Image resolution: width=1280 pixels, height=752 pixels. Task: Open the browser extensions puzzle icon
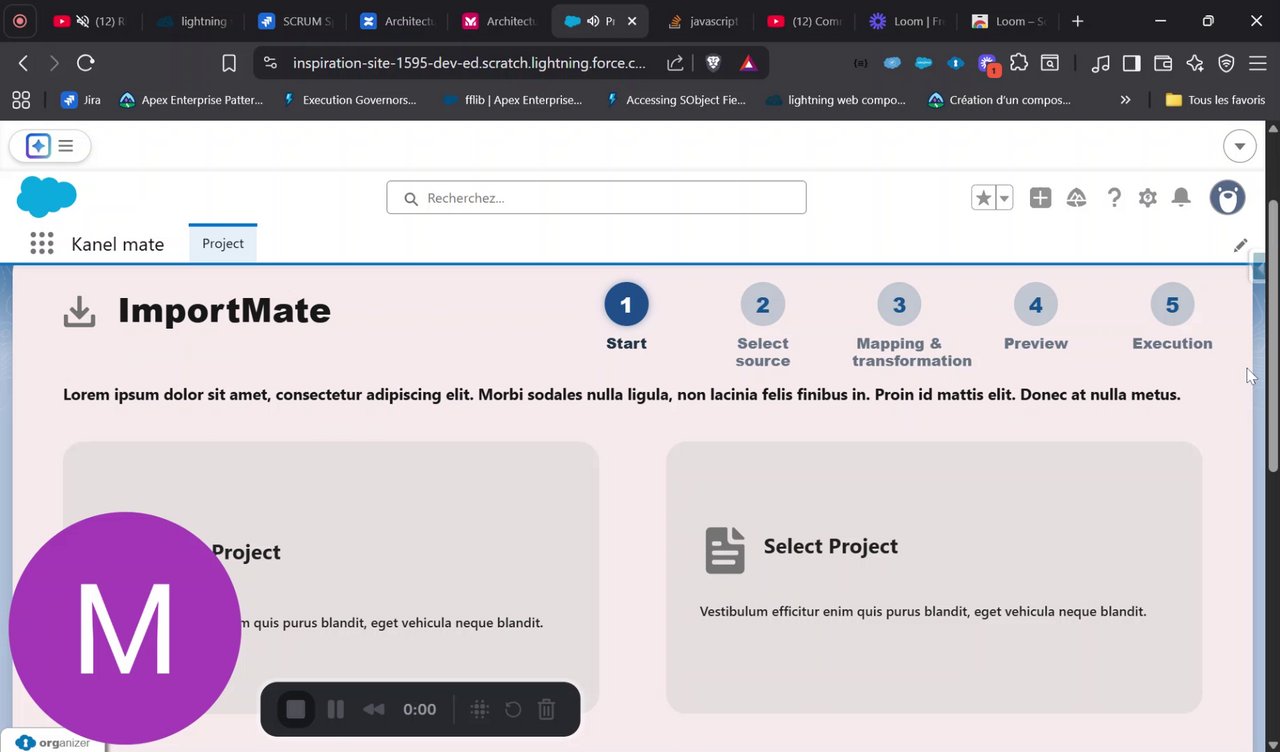point(1019,63)
